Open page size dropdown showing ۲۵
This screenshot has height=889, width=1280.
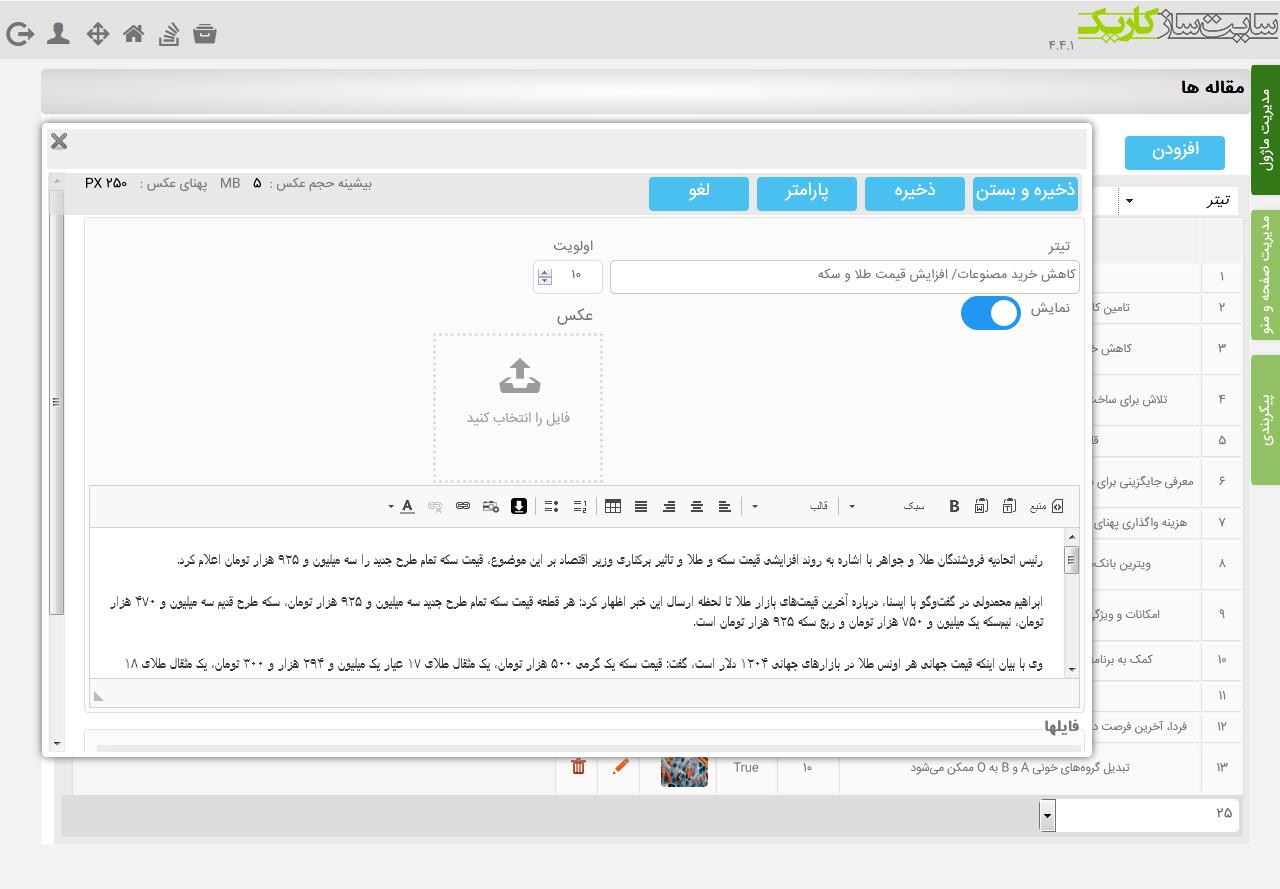(1139, 815)
